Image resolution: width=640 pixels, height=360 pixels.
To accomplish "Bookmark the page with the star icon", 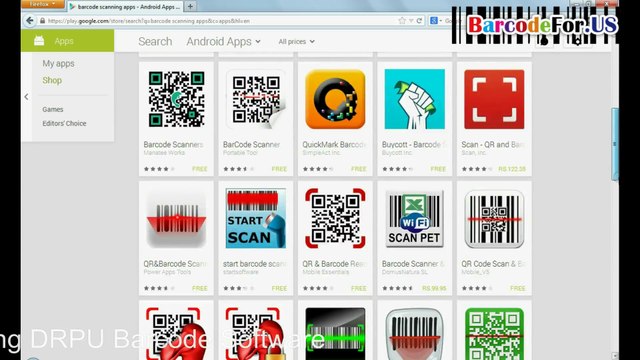I will 402,20.
